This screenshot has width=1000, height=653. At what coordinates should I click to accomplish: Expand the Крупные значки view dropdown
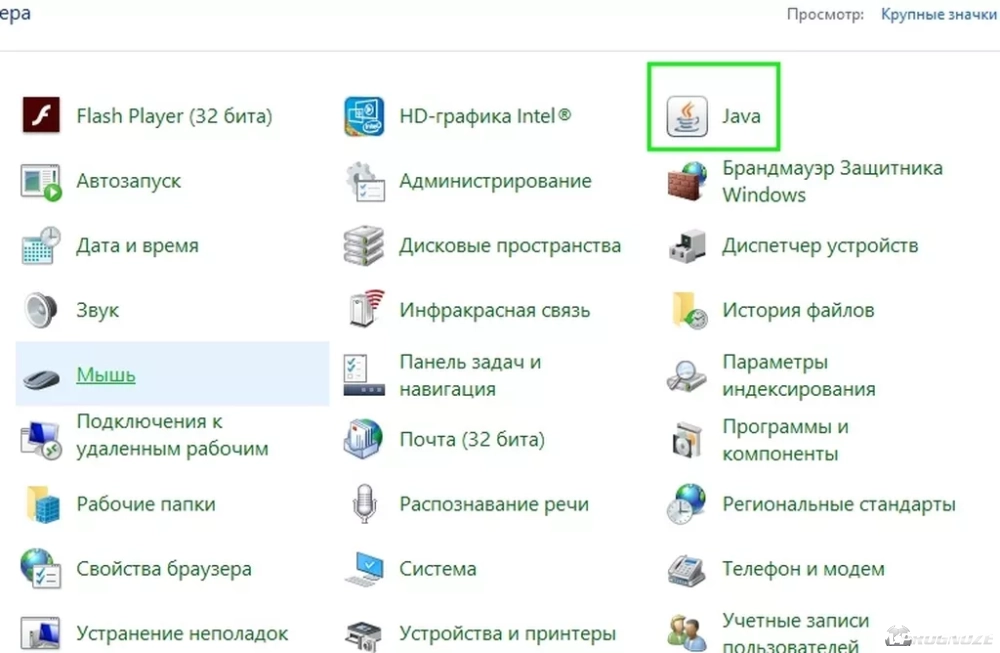[938, 15]
